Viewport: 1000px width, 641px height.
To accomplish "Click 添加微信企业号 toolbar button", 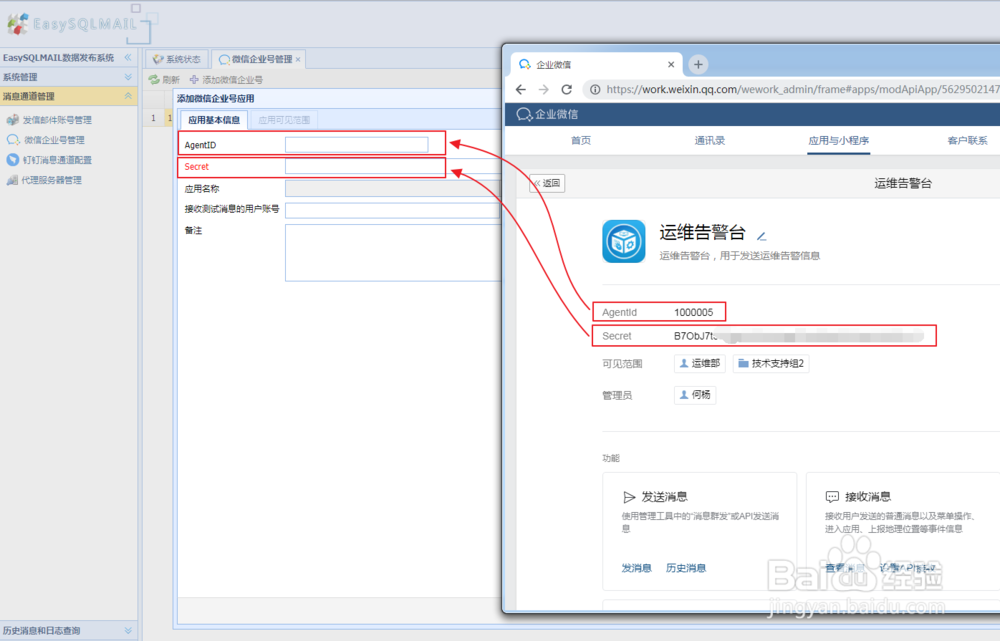I will click(x=226, y=80).
